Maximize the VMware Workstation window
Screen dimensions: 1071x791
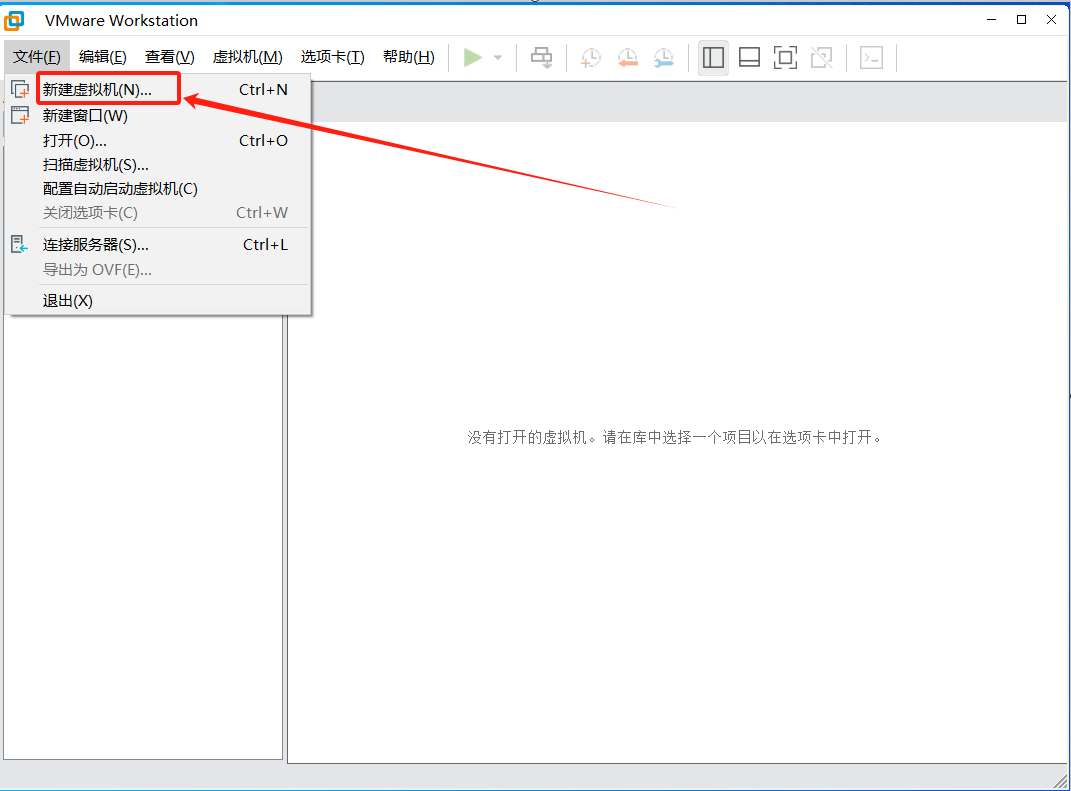coord(1022,20)
